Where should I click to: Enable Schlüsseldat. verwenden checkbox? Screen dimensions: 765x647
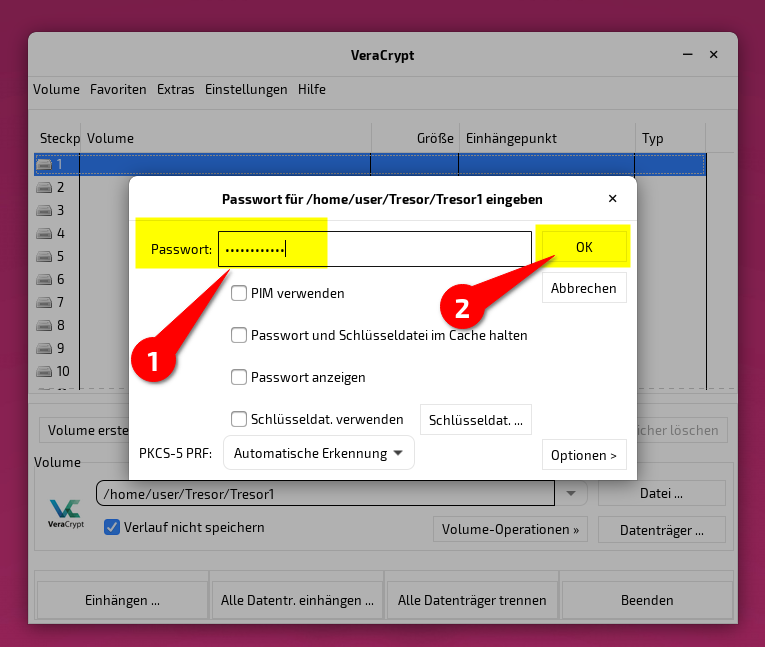point(239,419)
